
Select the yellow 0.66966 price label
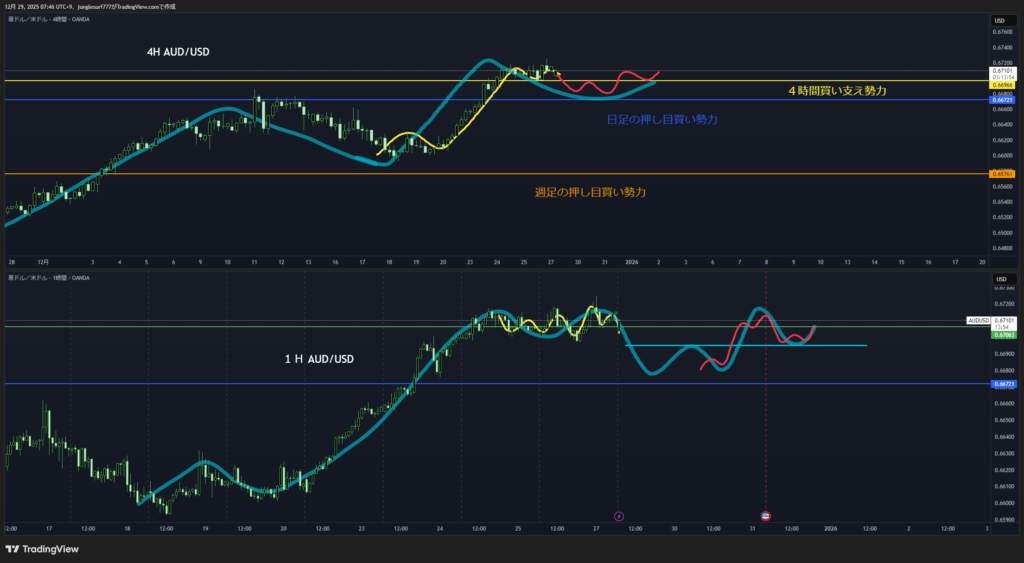1002,85
